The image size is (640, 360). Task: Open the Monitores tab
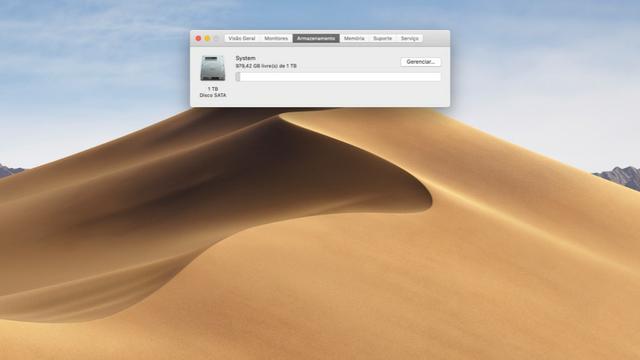276,38
